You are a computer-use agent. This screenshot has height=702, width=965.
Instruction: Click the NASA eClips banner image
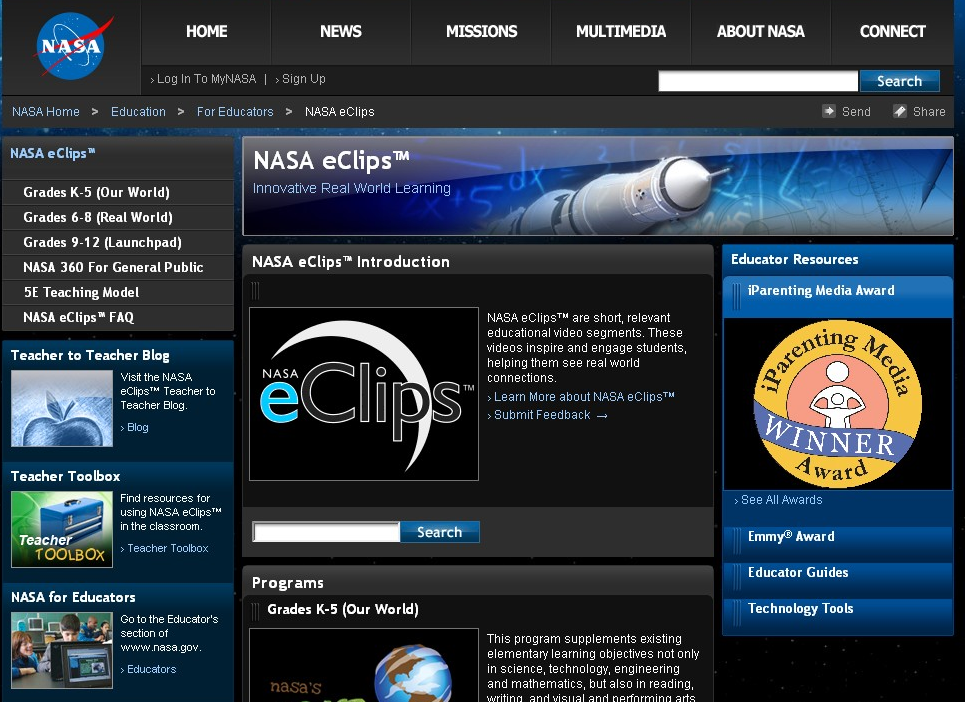point(598,186)
